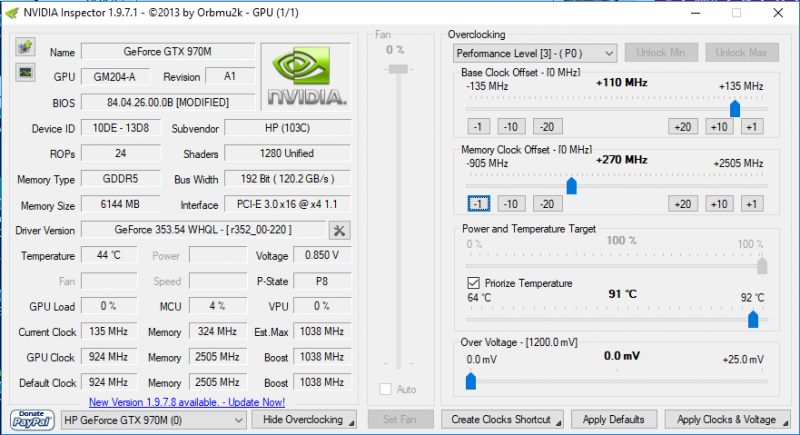Click the MCU value 4 %
Viewport: 800px width, 435px height.
pos(218,306)
